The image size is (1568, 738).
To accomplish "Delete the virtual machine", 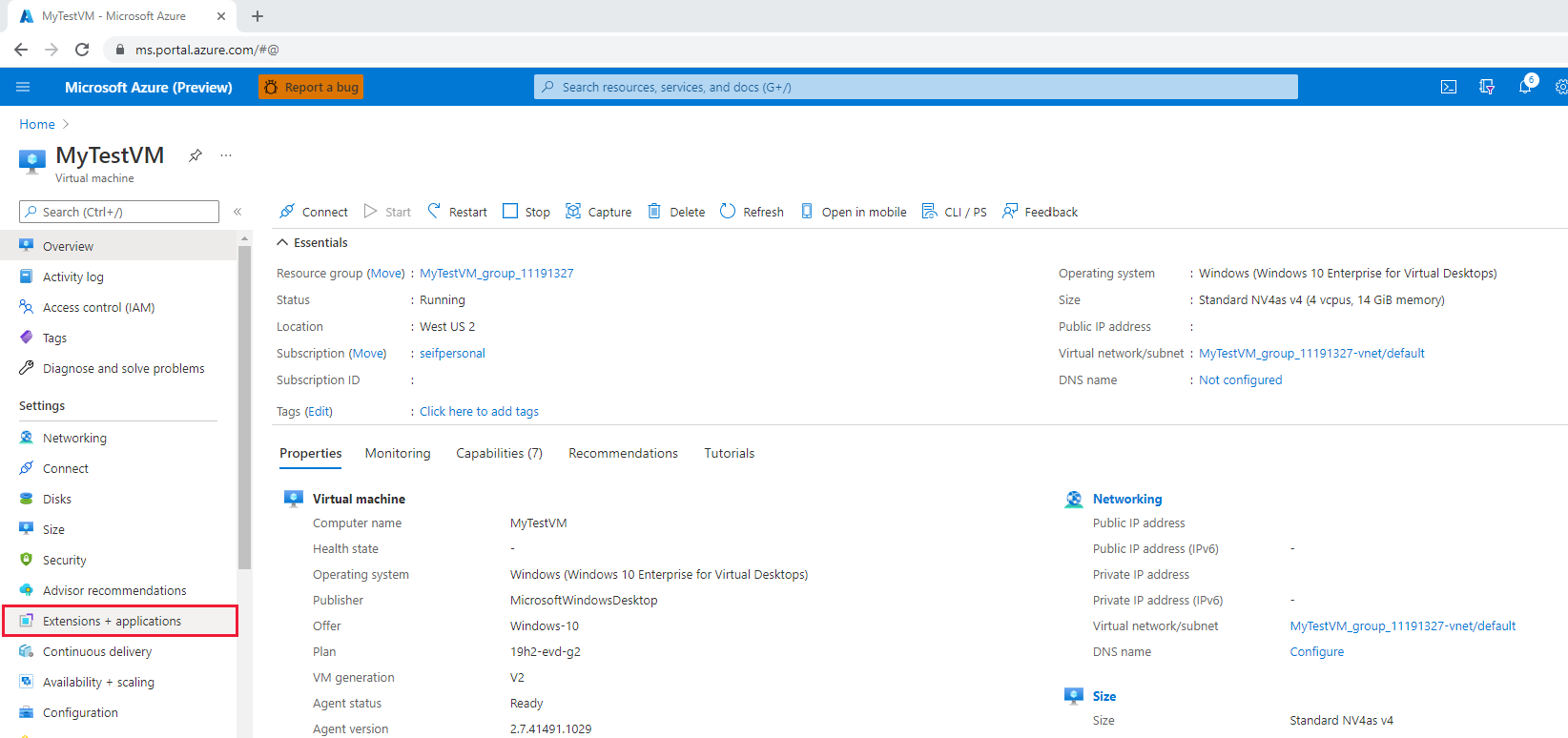I will (676, 212).
